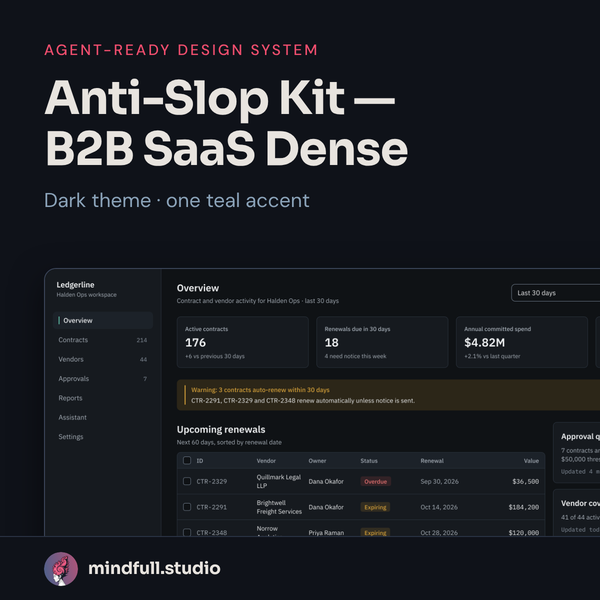Click the Sep 30, 2026 renewal date
This screenshot has height=600, width=600.
tap(439, 481)
